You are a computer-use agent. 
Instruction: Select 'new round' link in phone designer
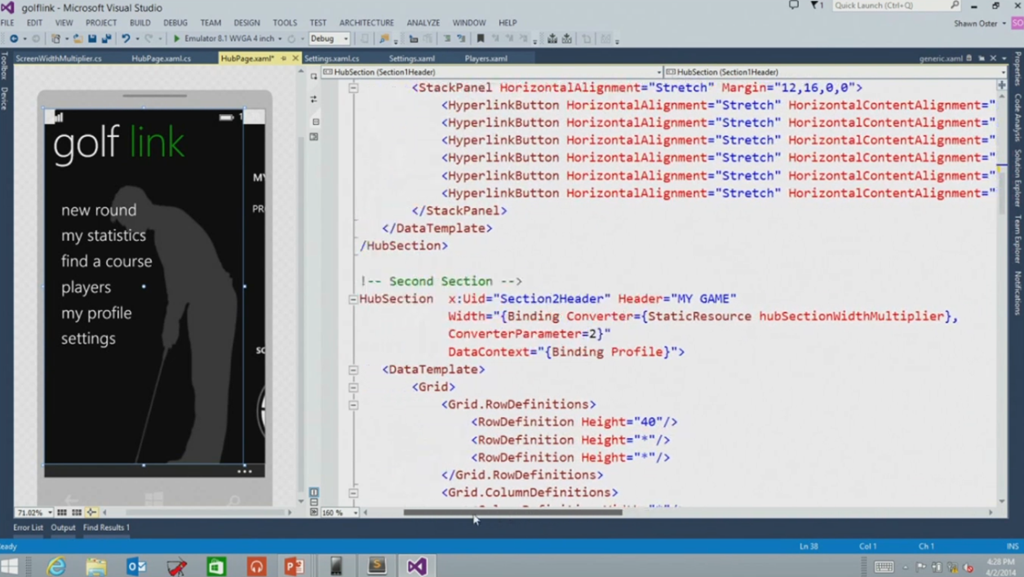pyautogui.click(x=99, y=210)
